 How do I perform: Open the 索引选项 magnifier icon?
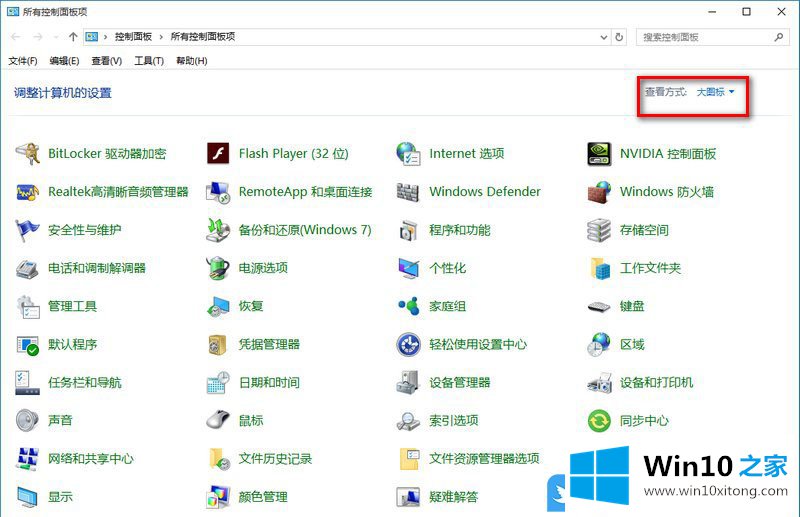coord(408,421)
